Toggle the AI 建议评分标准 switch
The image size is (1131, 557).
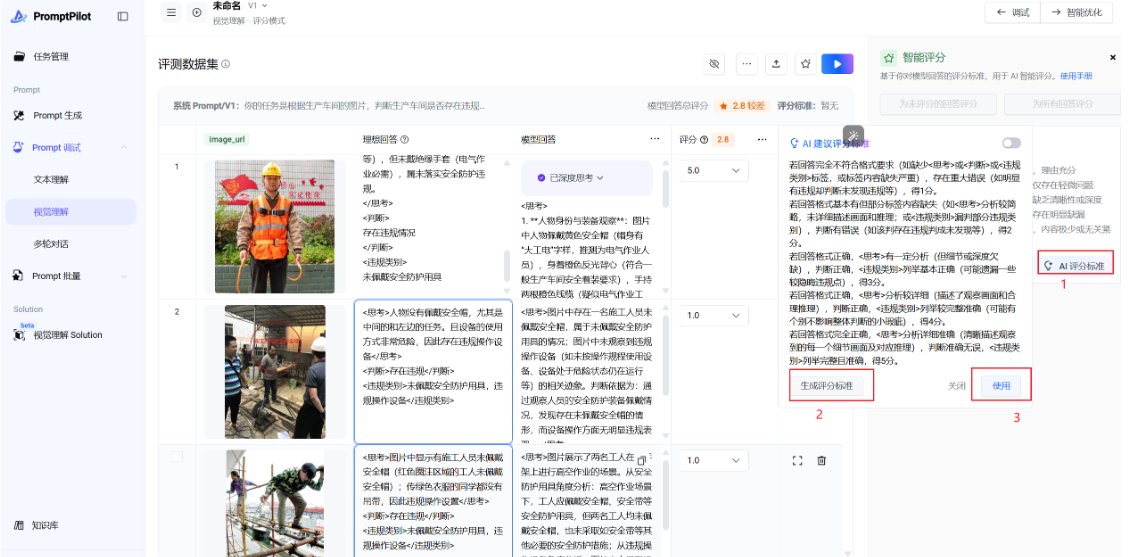click(x=1011, y=143)
